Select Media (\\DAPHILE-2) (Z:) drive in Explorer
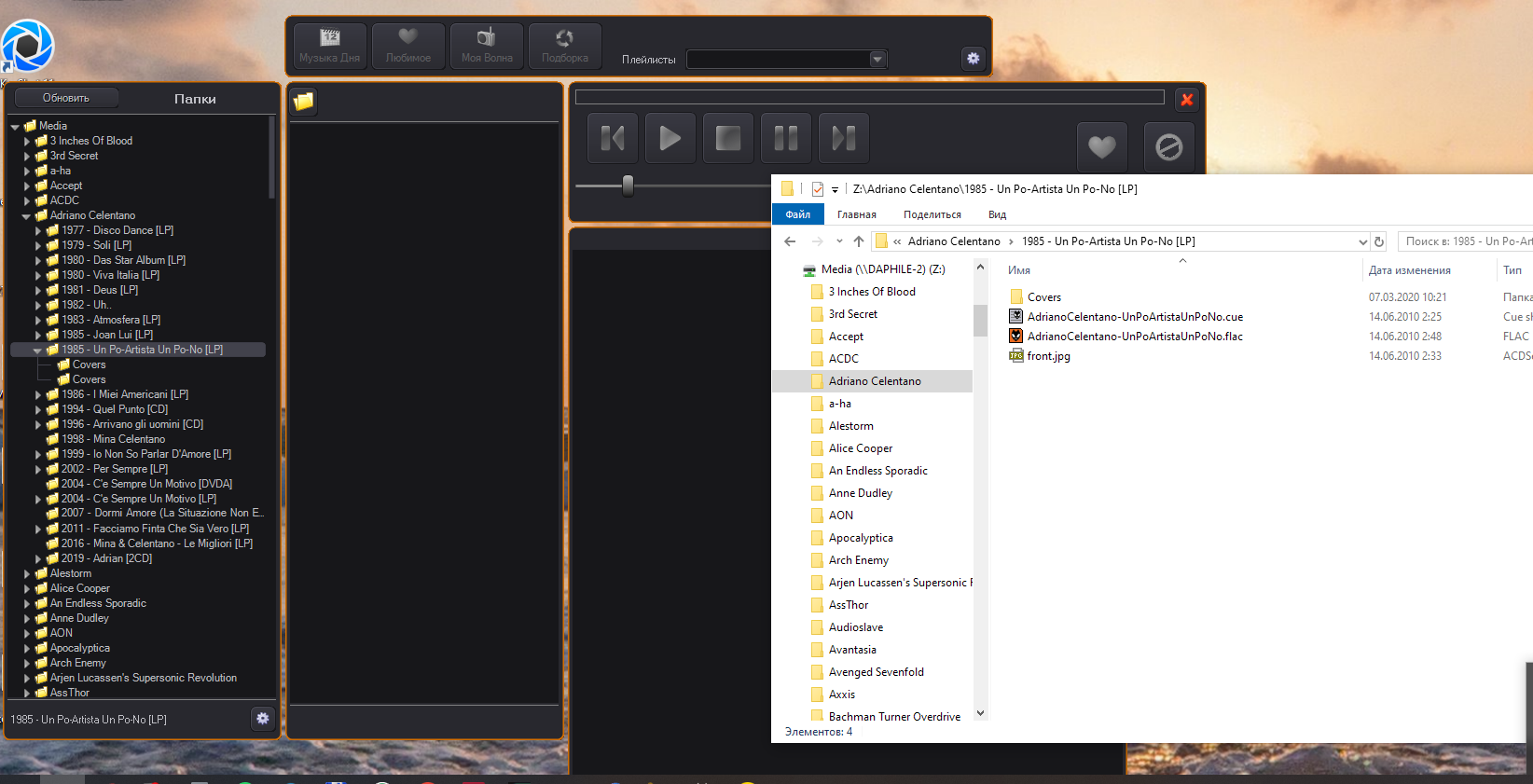 pos(882,269)
